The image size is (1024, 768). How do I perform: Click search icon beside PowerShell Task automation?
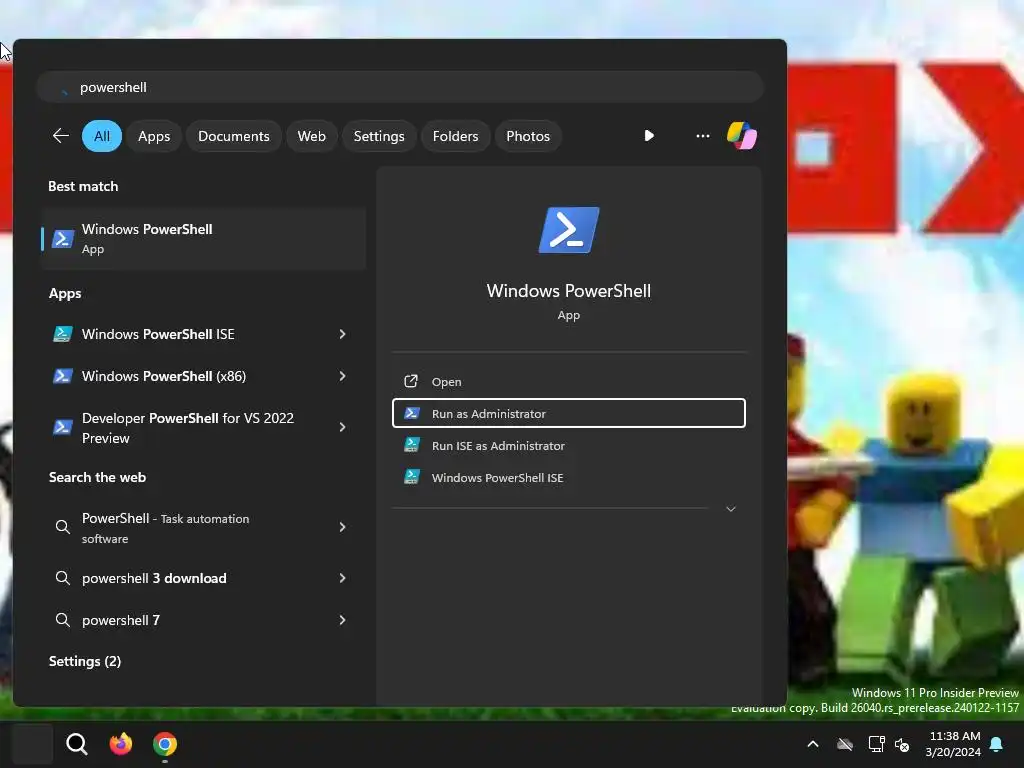click(63, 527)
